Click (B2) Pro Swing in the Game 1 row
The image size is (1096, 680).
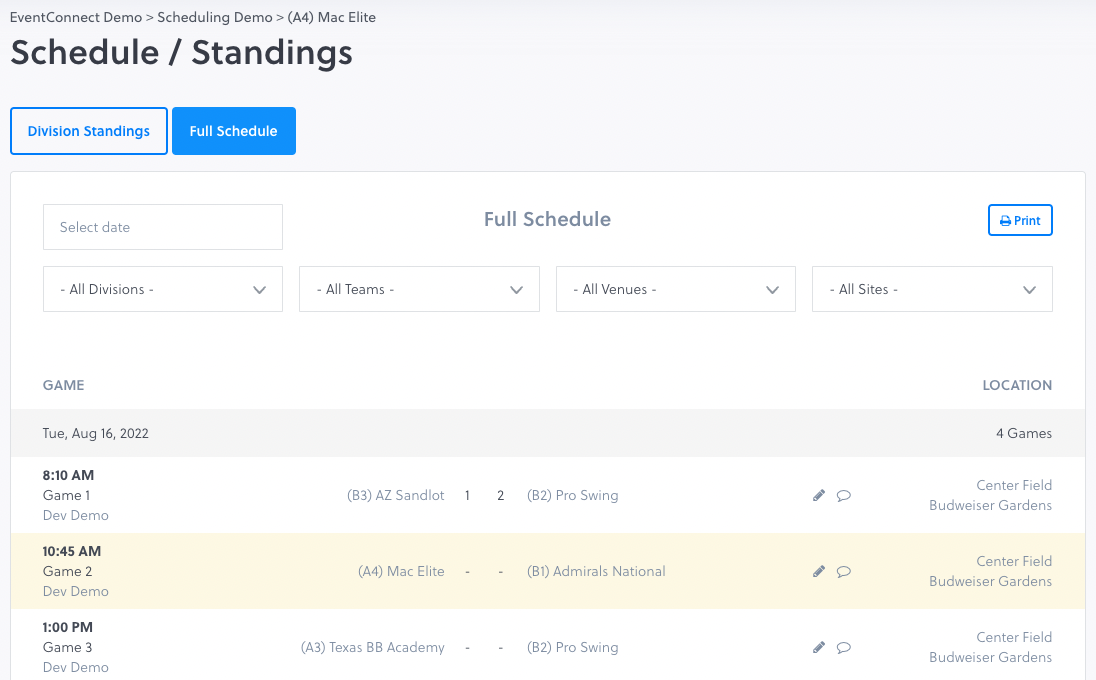[x=572, y=495]
